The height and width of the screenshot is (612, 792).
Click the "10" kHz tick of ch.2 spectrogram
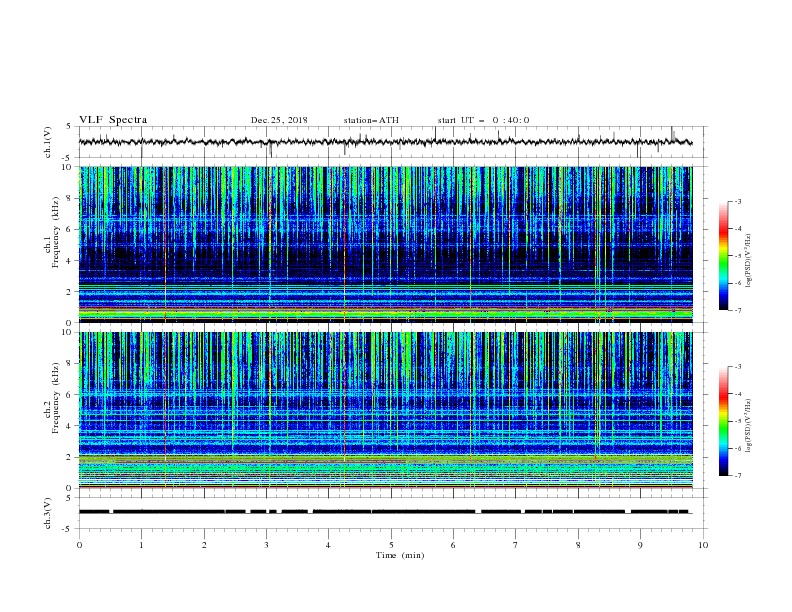click(x=67, y=332)
